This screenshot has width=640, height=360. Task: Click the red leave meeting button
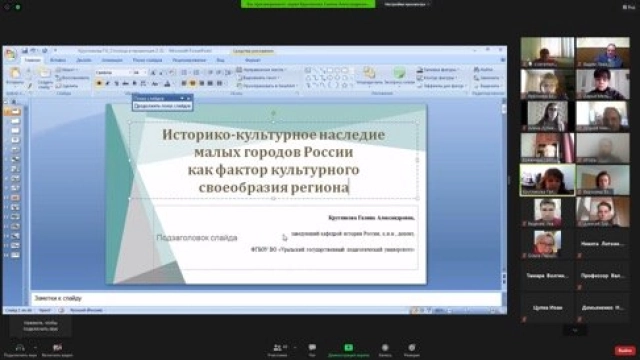(x=625, y=350)
